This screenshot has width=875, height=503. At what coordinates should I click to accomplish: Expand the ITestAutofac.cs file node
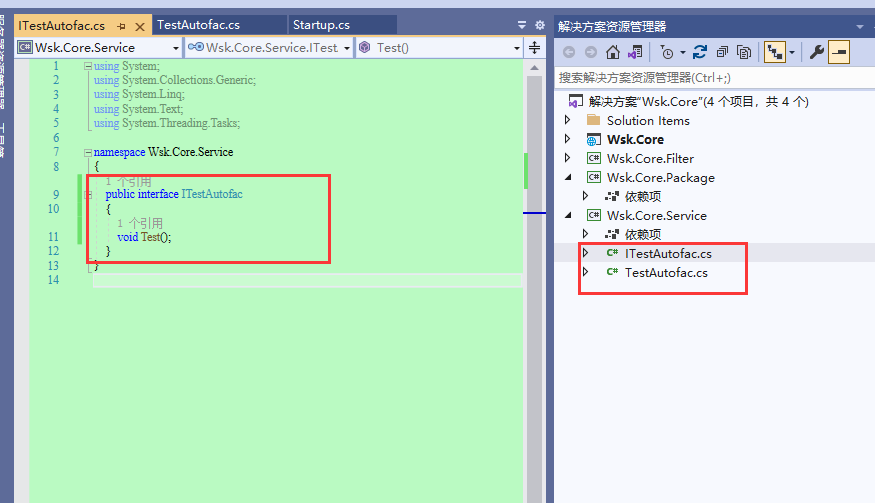pyautogui.click(x=585, y=253)
